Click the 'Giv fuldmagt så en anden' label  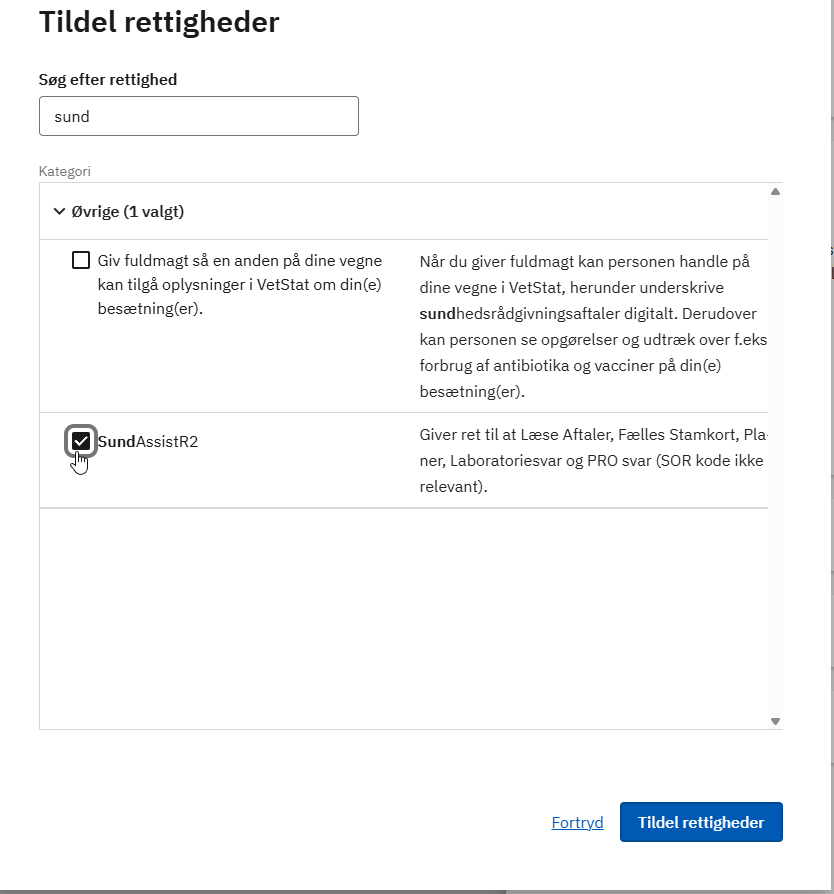pyautogui.click(x=240, y=285)
